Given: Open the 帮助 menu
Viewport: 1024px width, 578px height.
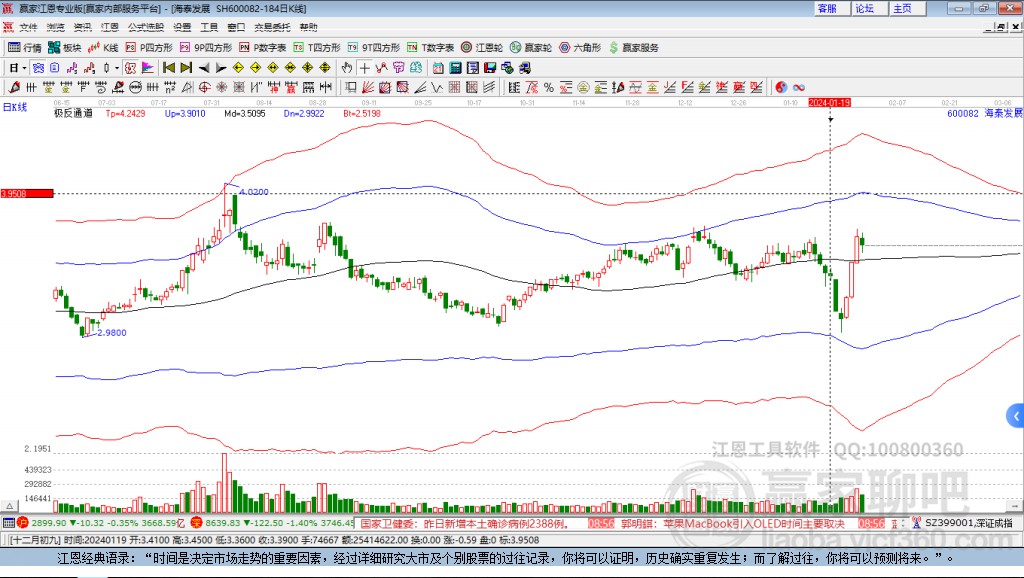Looking at the screenshot, I should point(308,27).
